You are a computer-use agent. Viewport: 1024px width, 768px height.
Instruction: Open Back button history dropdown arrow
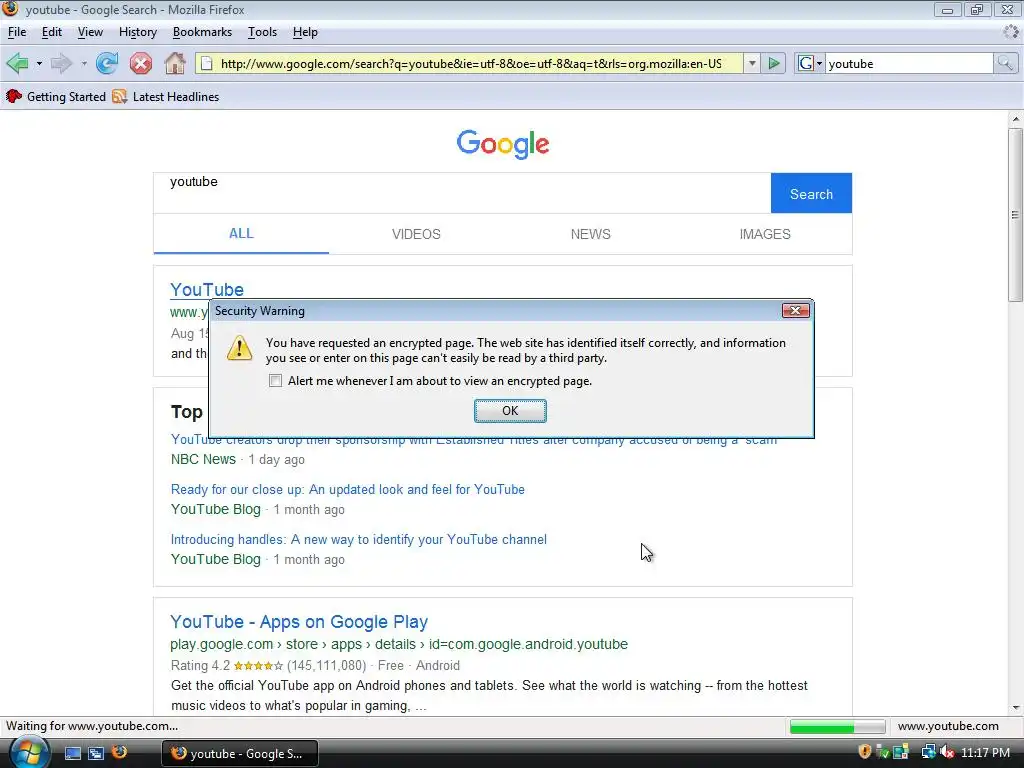click(39, 63)
